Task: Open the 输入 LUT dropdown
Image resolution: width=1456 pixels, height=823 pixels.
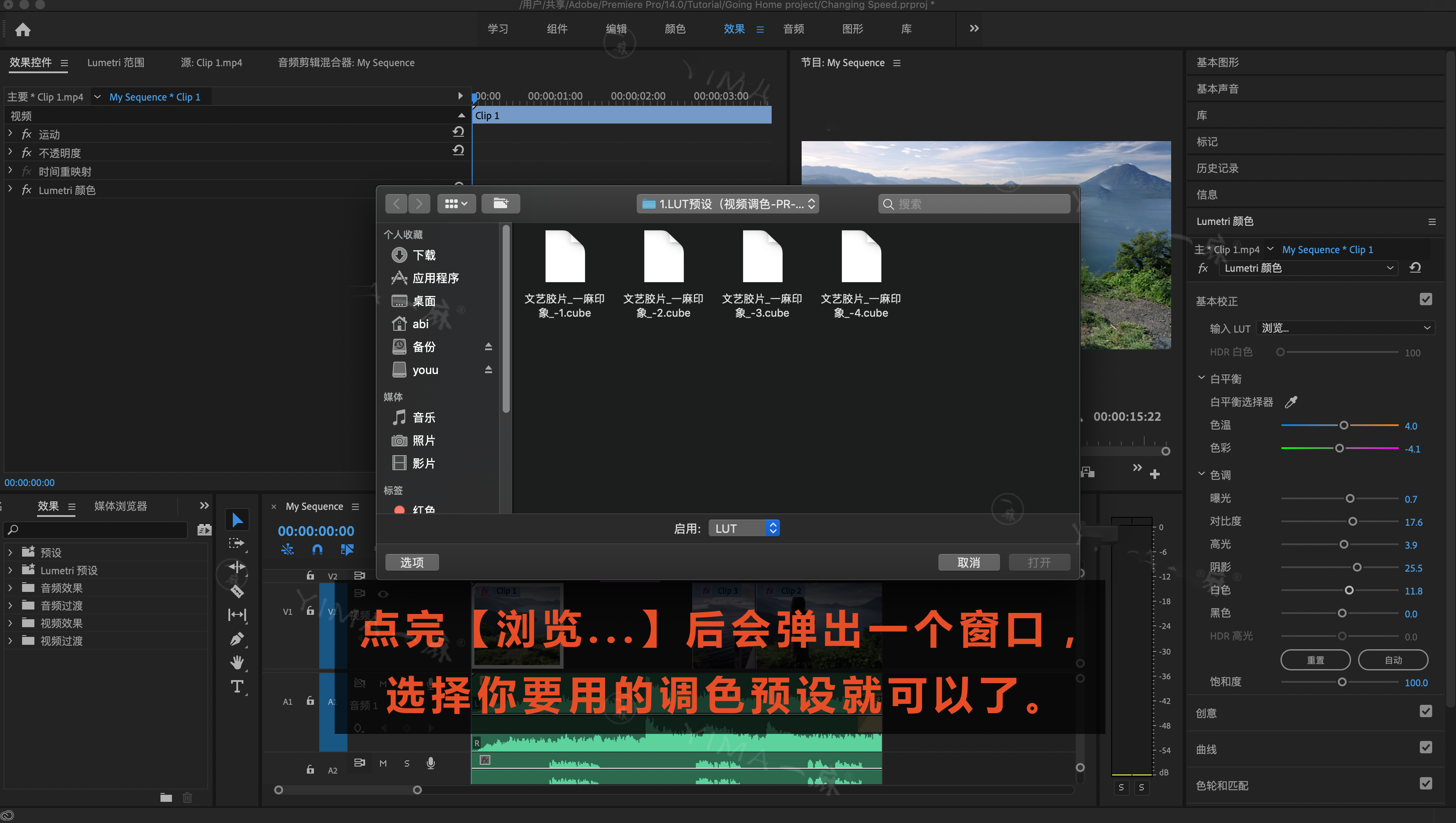Action: (x=1345, y=328)
